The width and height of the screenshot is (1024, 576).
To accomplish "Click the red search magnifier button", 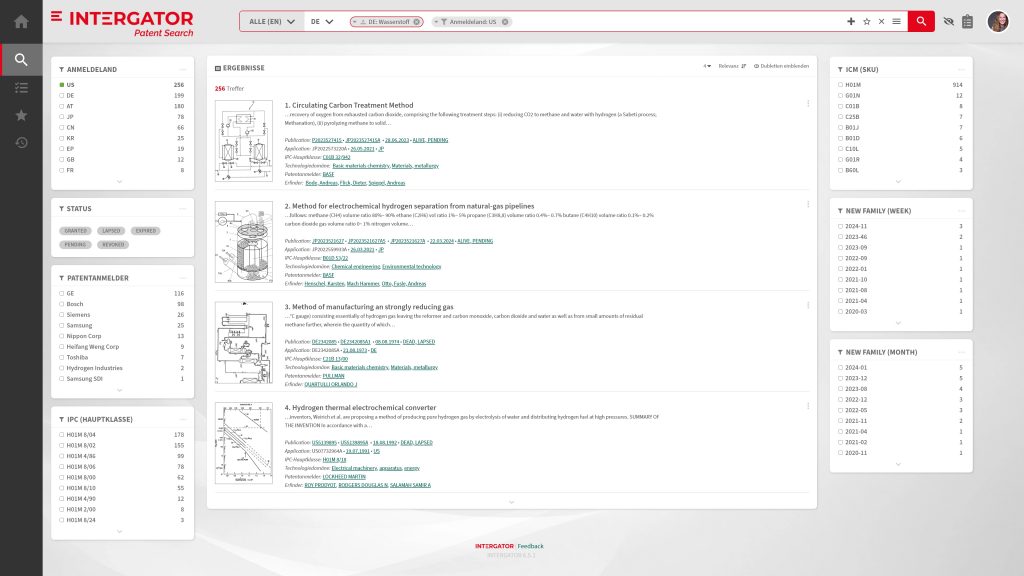I will point(920,21).
